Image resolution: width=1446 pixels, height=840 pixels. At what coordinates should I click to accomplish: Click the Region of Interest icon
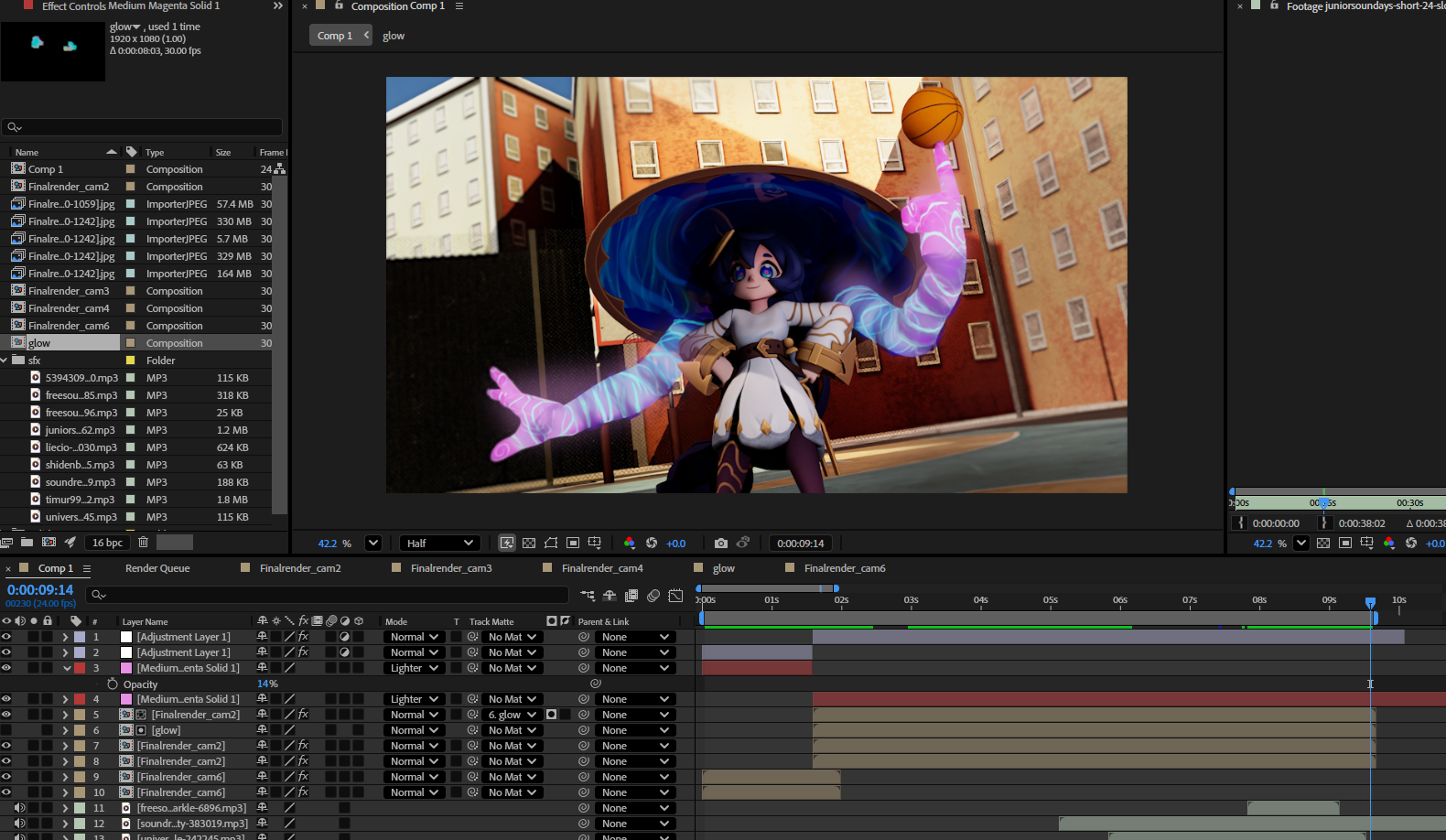[573, 544]
